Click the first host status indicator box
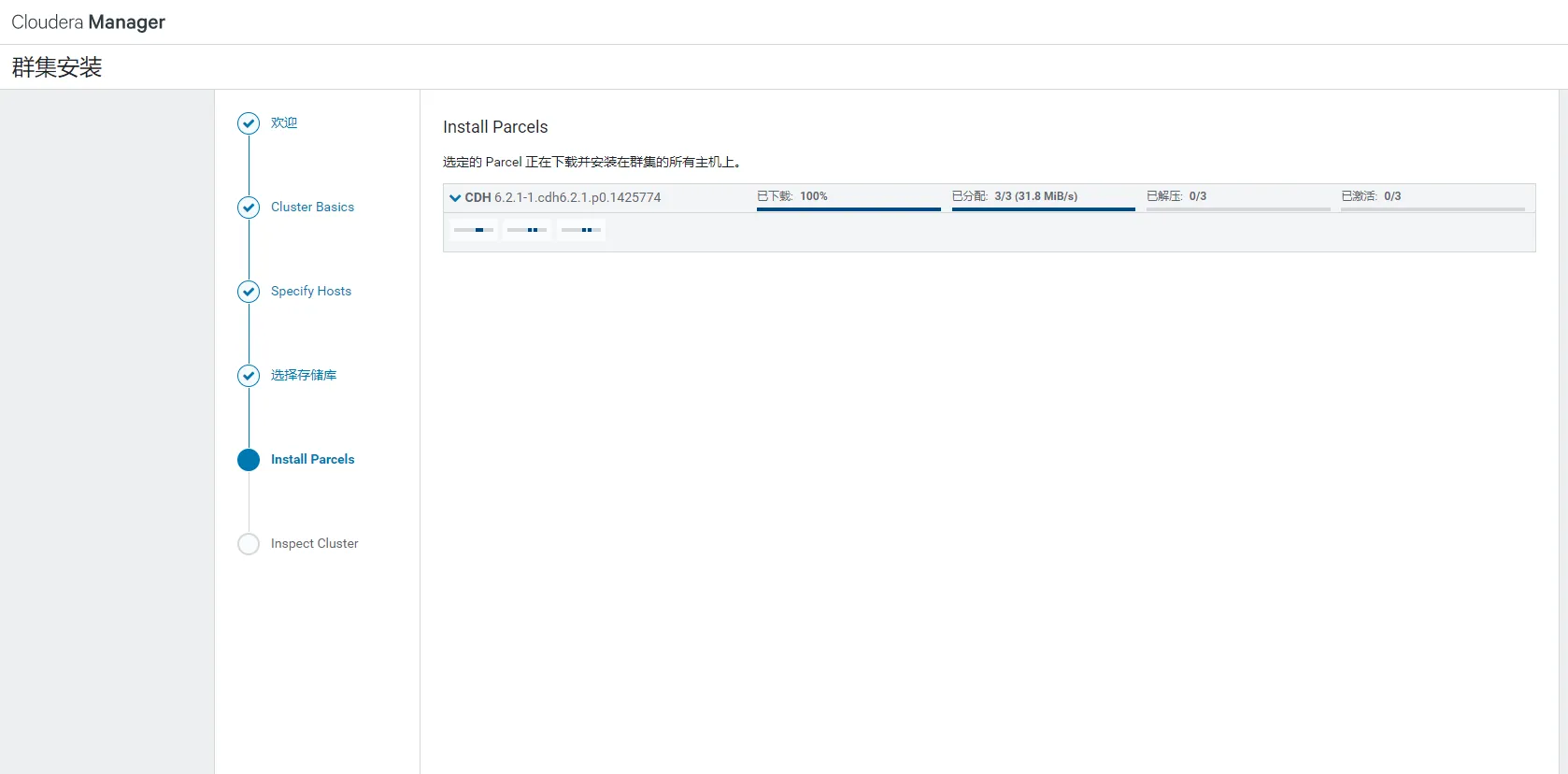1568x774 pixels. tap(474, 230)
